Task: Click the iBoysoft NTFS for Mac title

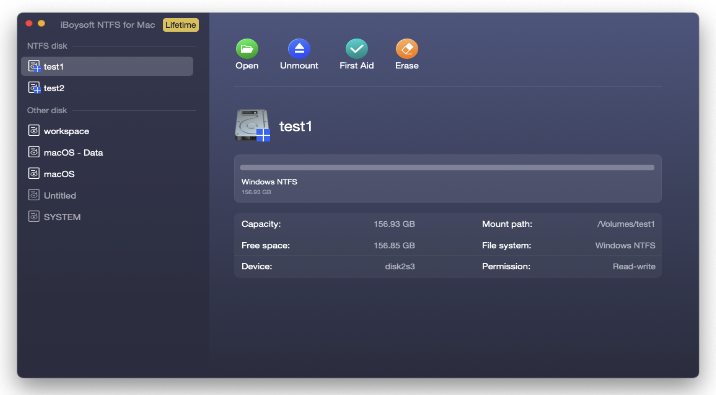Action: pyautogui.click(x=108, y=25)
